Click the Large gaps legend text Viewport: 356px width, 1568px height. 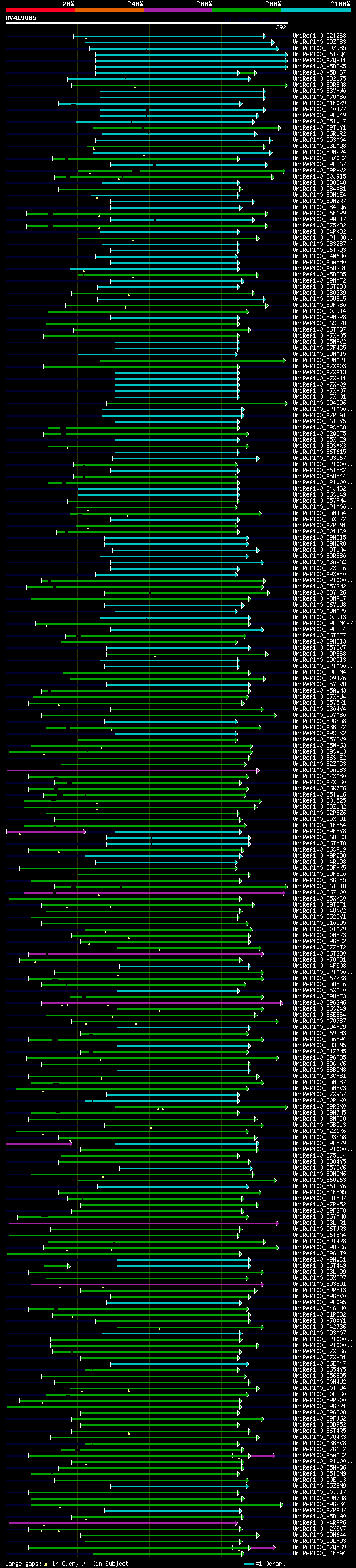click(68, 1563)
